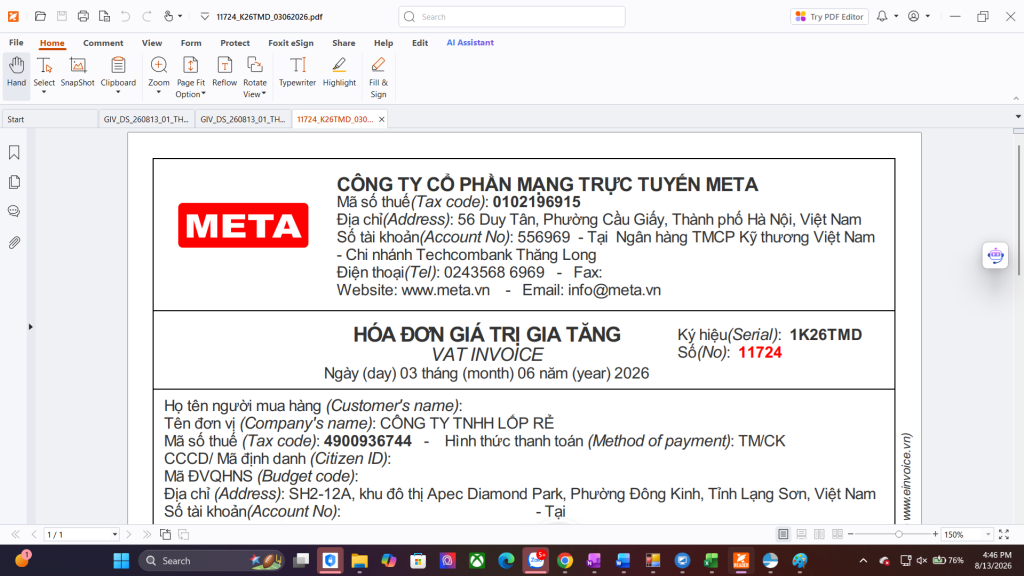Image resolution: width=1024 pixels, height=576 pixels.
Task: Switch to the Protect ribbon tab
Action: click(235, 42)
